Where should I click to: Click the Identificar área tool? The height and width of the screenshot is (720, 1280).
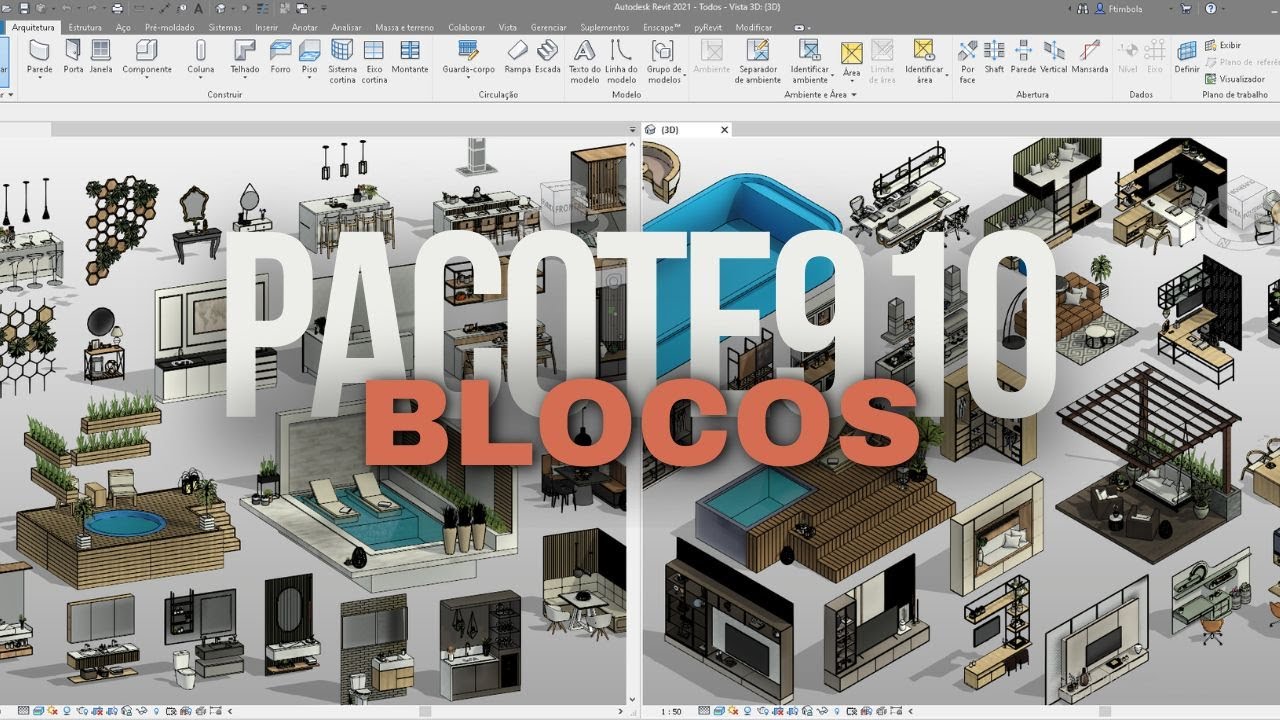coord(924,62)
